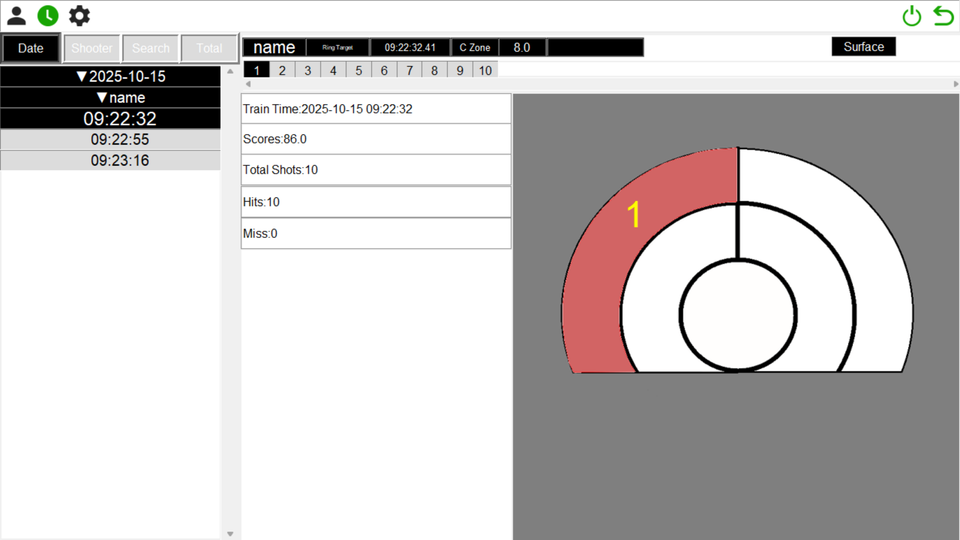Collapse the name shooter group

pyautogui.click(x=110, y=98)
